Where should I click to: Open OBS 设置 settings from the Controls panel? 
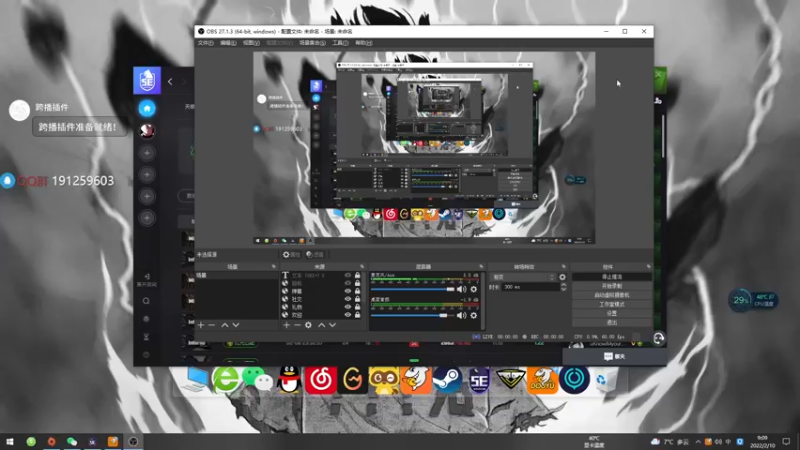click(x=612, y=314)
